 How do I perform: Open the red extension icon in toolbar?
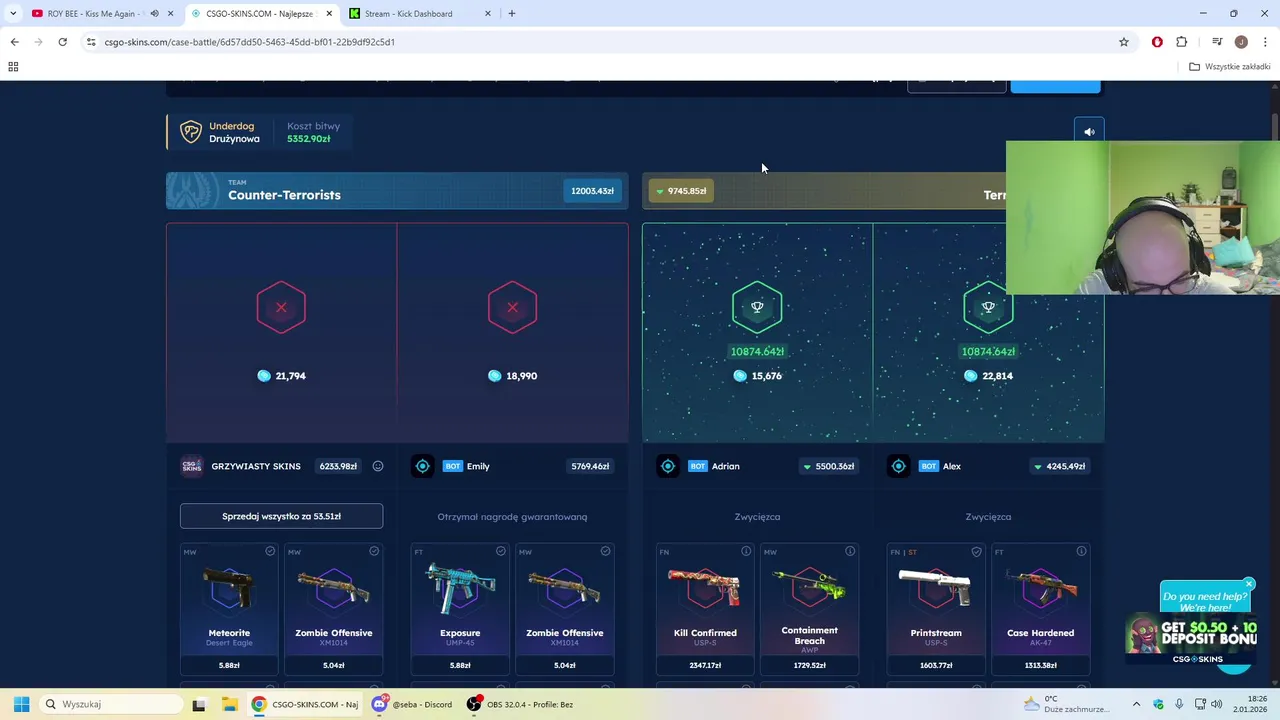[1157, 42]
